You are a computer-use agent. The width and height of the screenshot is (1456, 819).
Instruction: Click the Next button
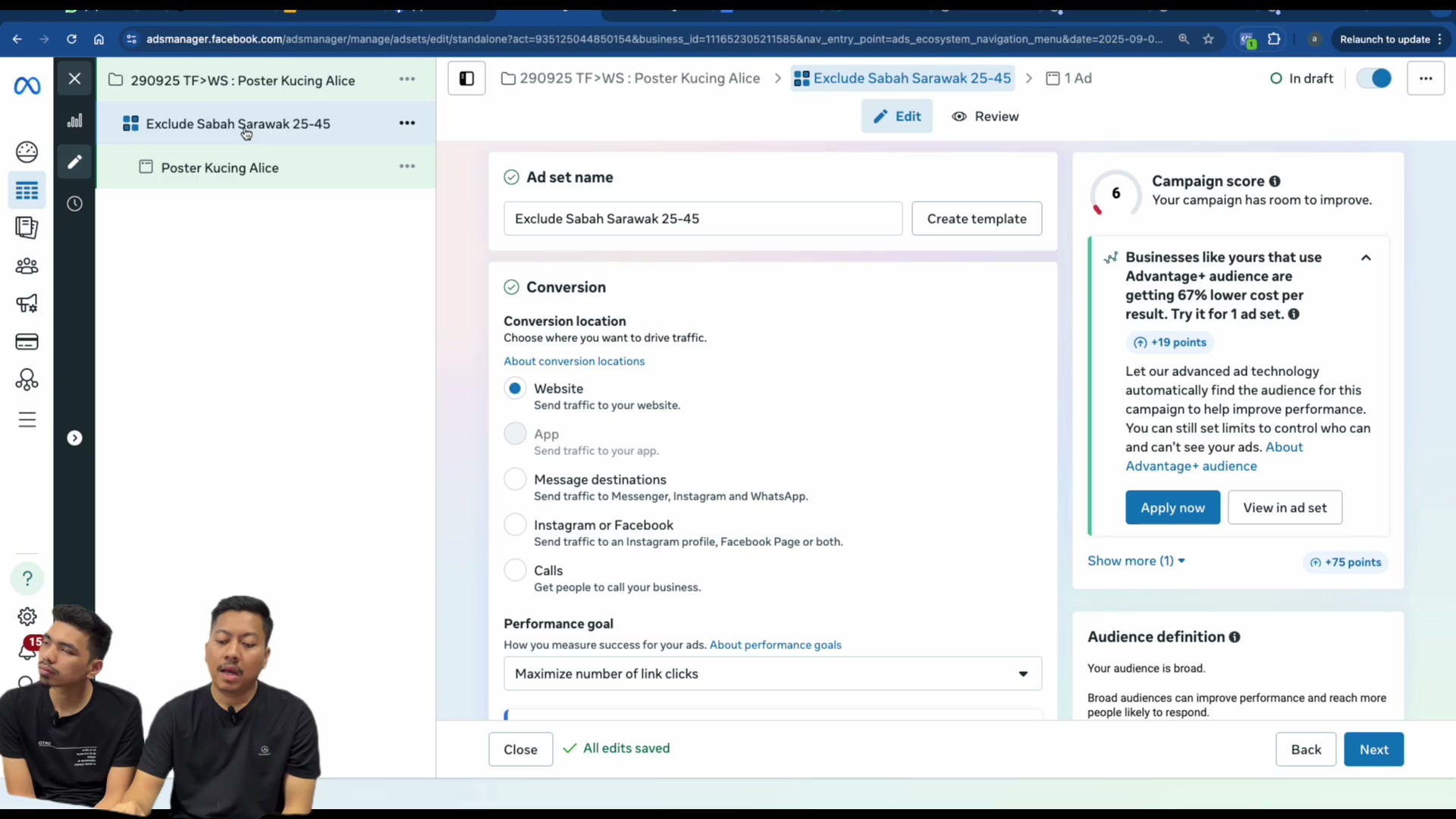[1373, 749]
